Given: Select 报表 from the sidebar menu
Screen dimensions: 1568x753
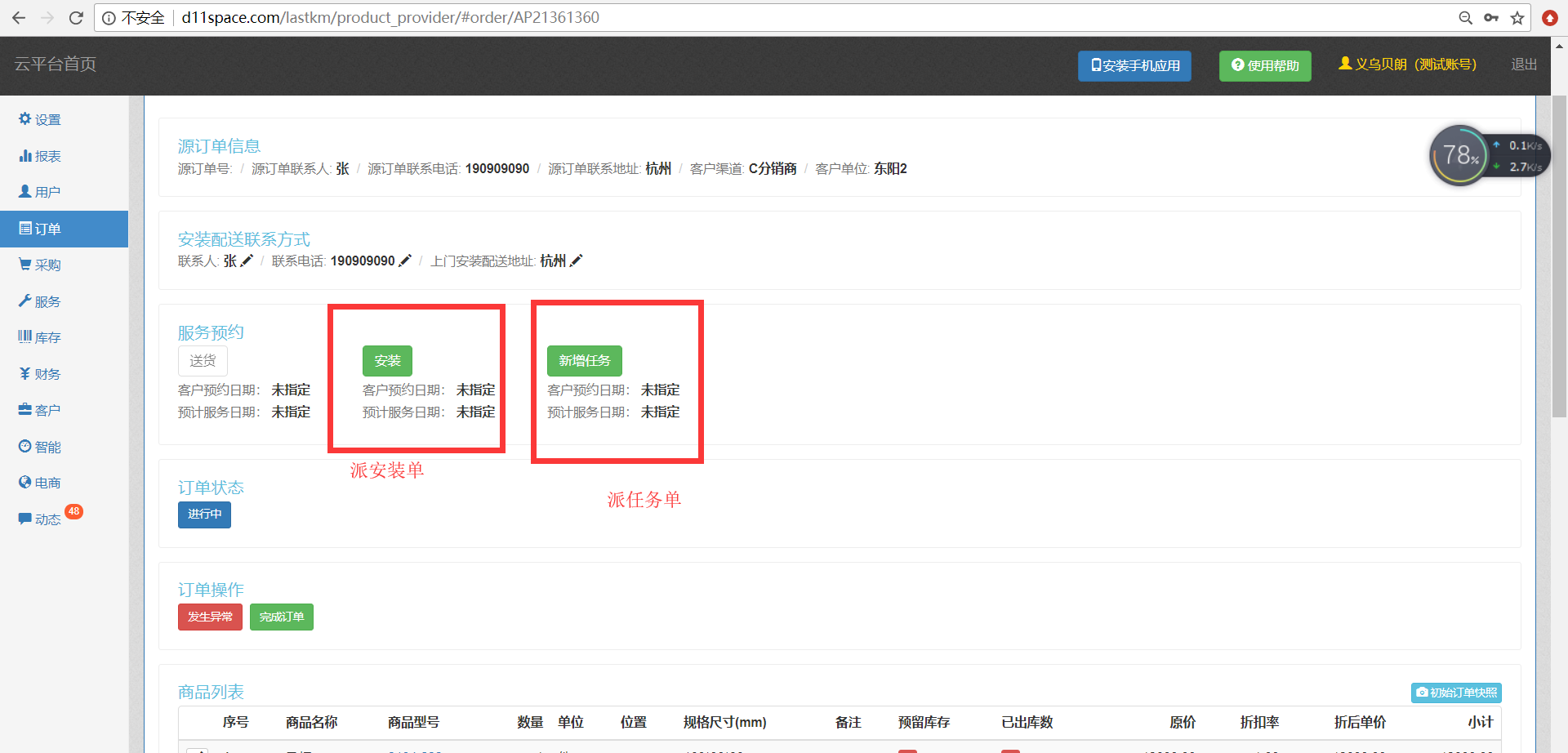Looking at the screenshot, I should pyautogui.click(x=40, y=156).
